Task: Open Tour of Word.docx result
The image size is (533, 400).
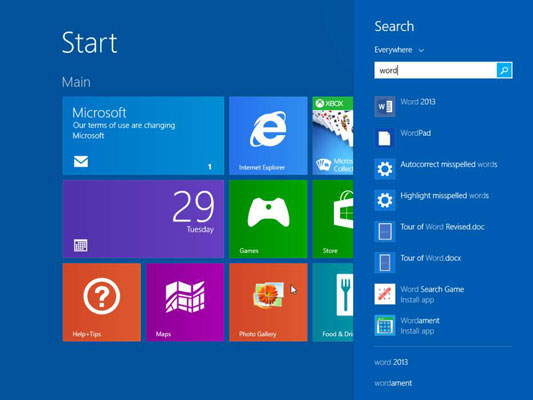Action: tap(431, 258)
